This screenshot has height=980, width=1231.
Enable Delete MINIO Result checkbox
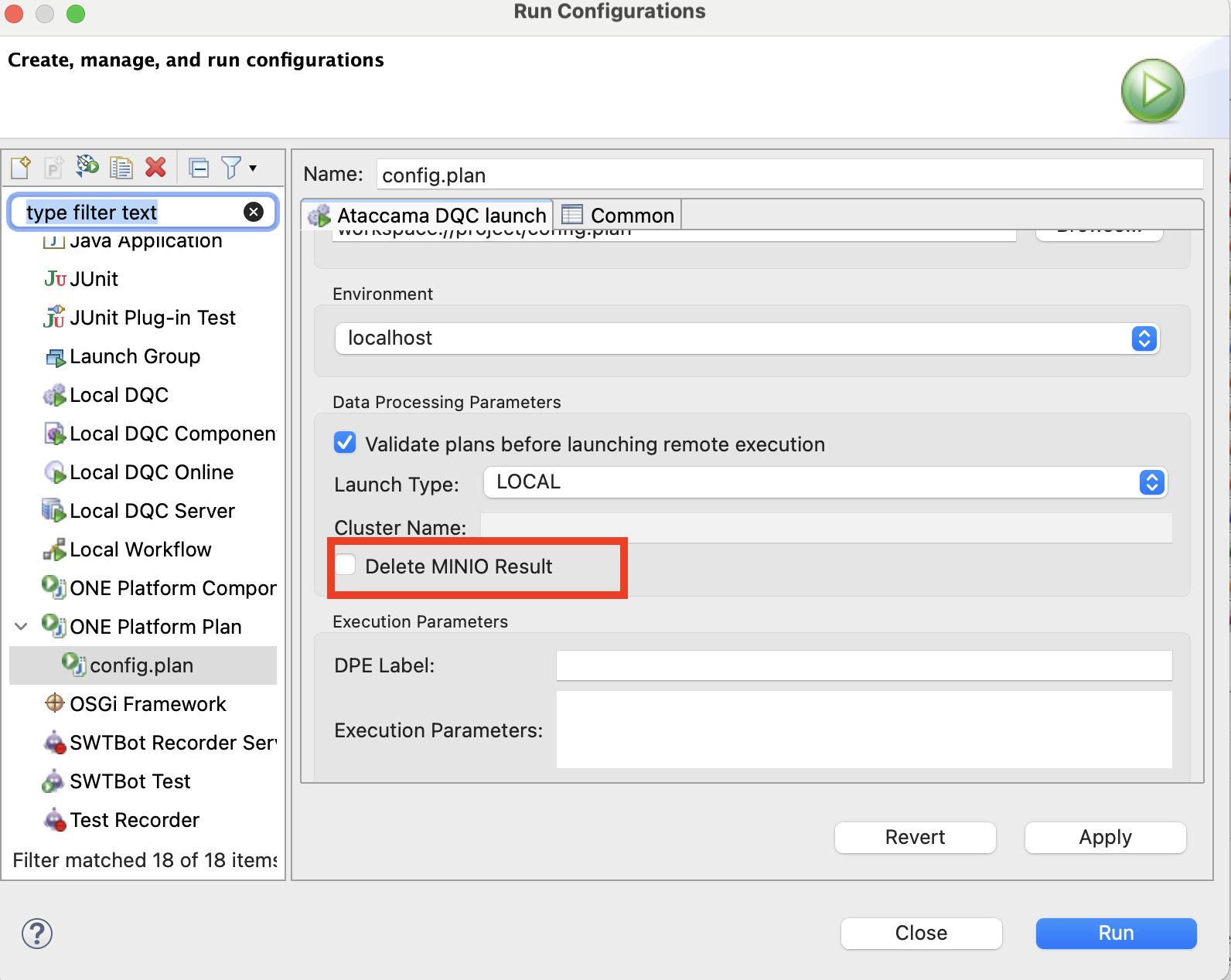click(345, 565)
